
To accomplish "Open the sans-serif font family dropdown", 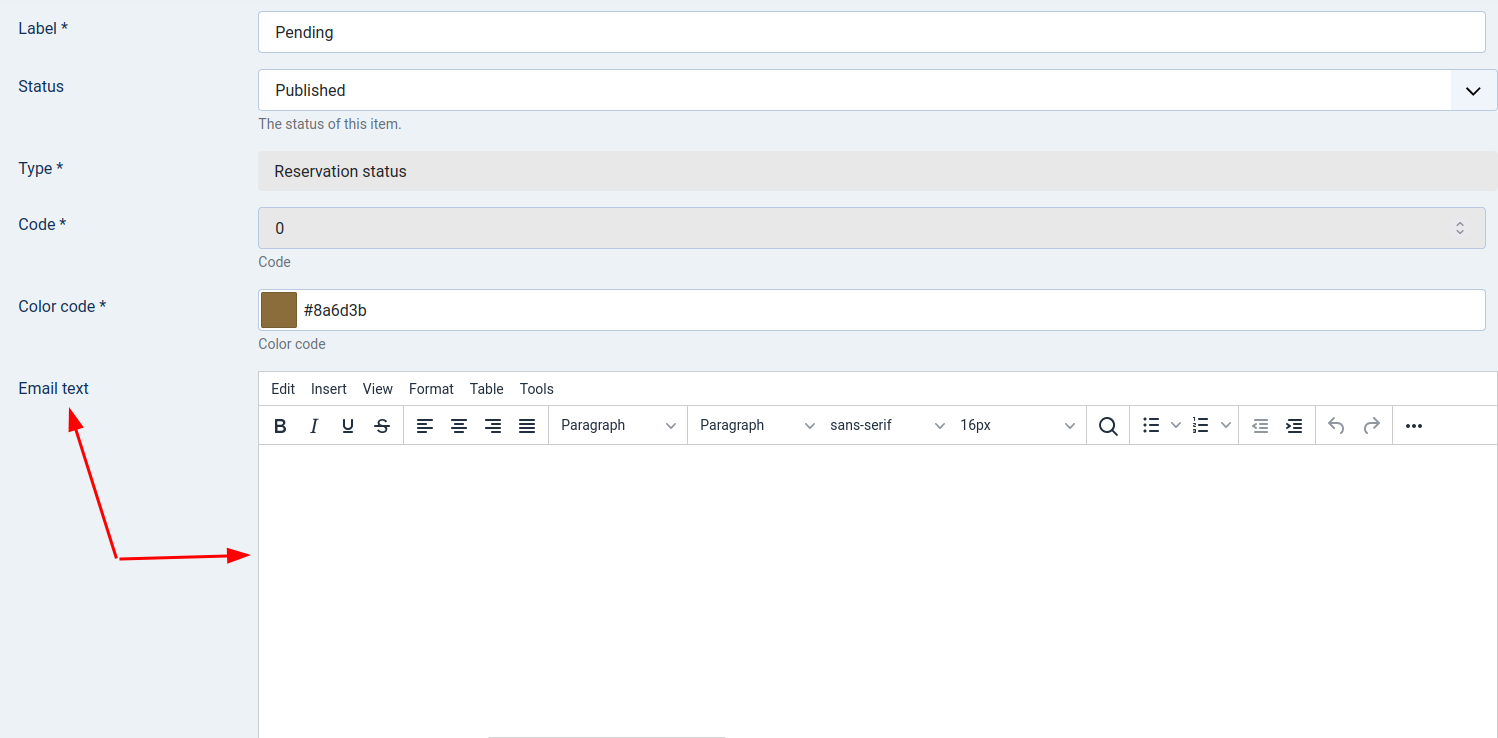I will pyautogui.click(x=887, y=426).
